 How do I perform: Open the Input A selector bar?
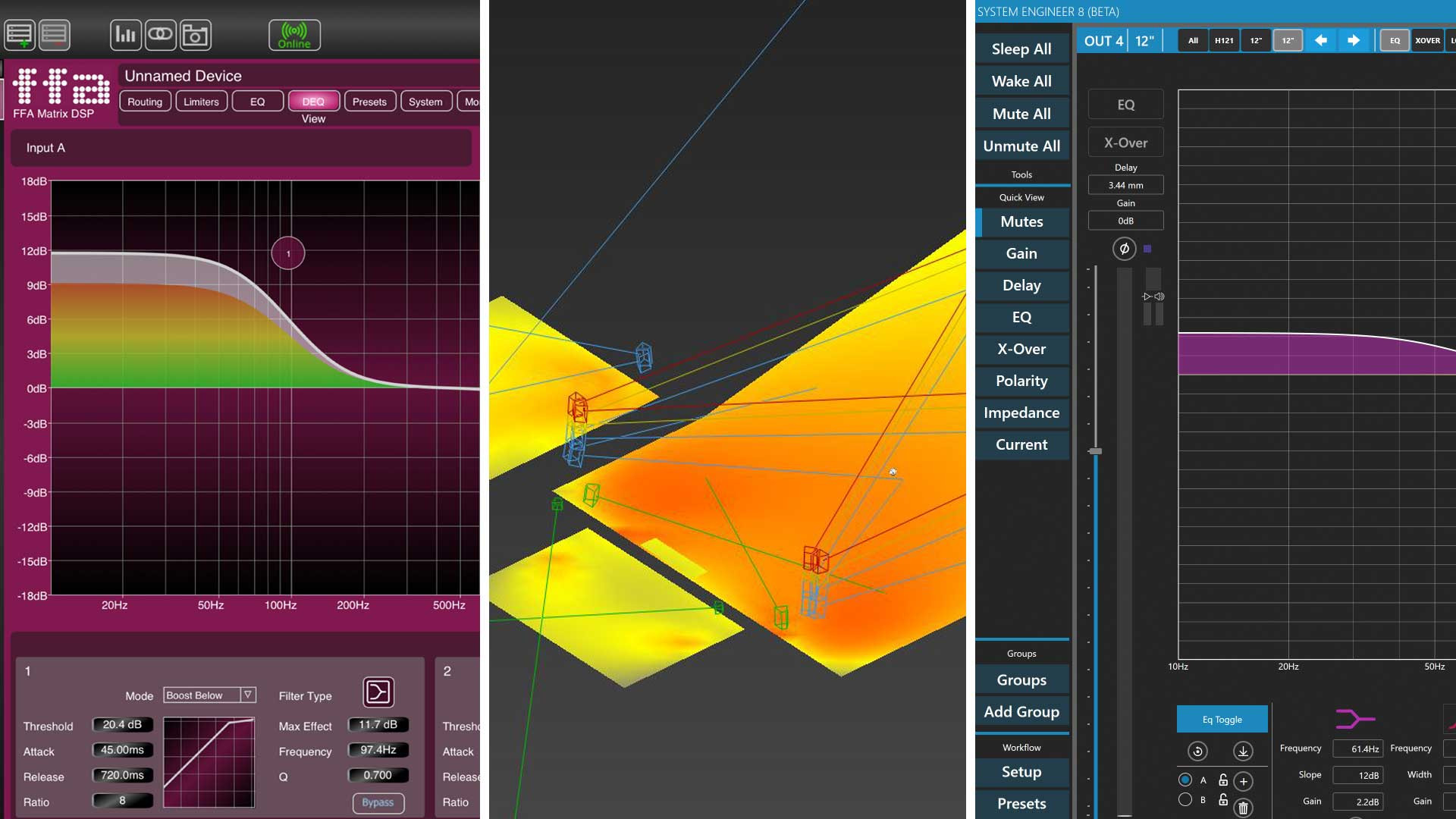click(x=241, y=148)
